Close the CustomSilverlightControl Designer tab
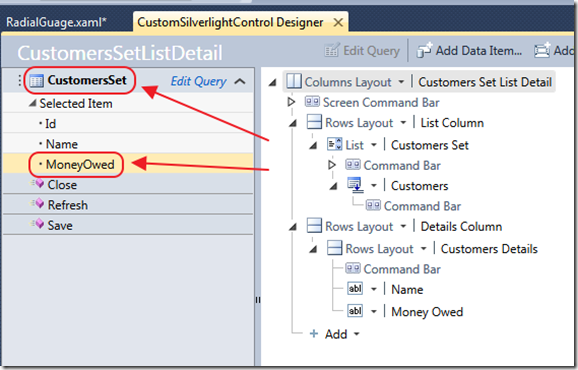Image resolution: width=578 pixels, height=370 pixels. pyautogui.click(x=338, y=23)
